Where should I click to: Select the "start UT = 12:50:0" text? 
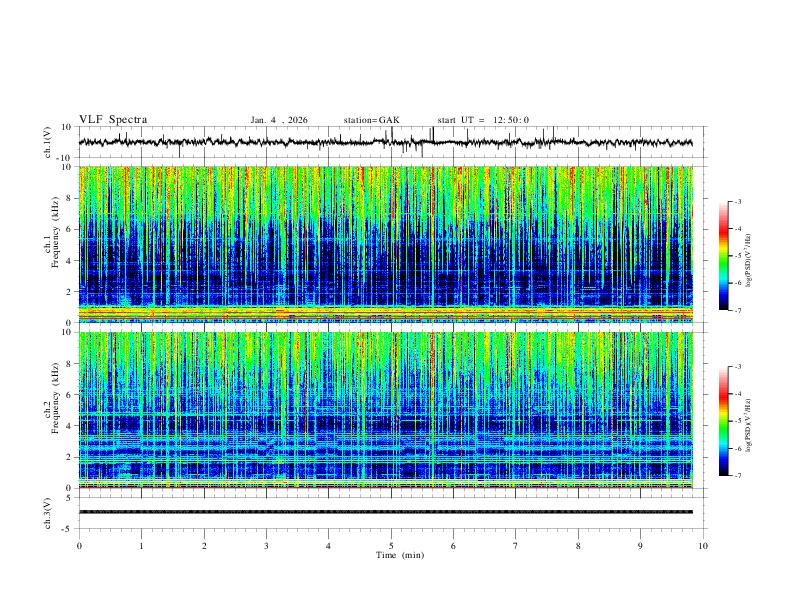pyautogui.click(x=483, y=120)
